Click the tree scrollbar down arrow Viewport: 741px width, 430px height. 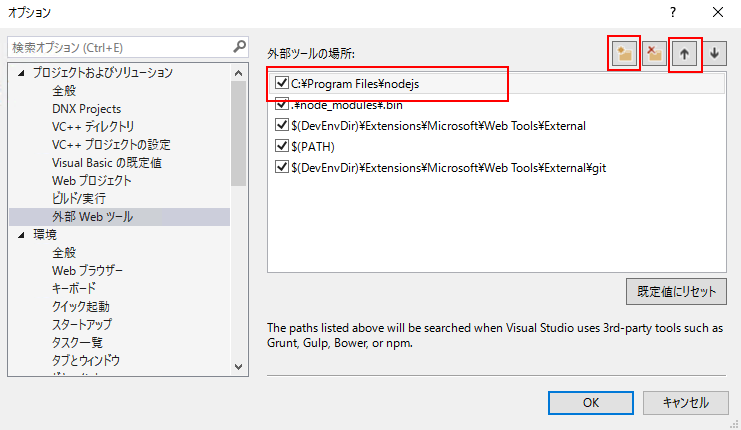point(238,367)
